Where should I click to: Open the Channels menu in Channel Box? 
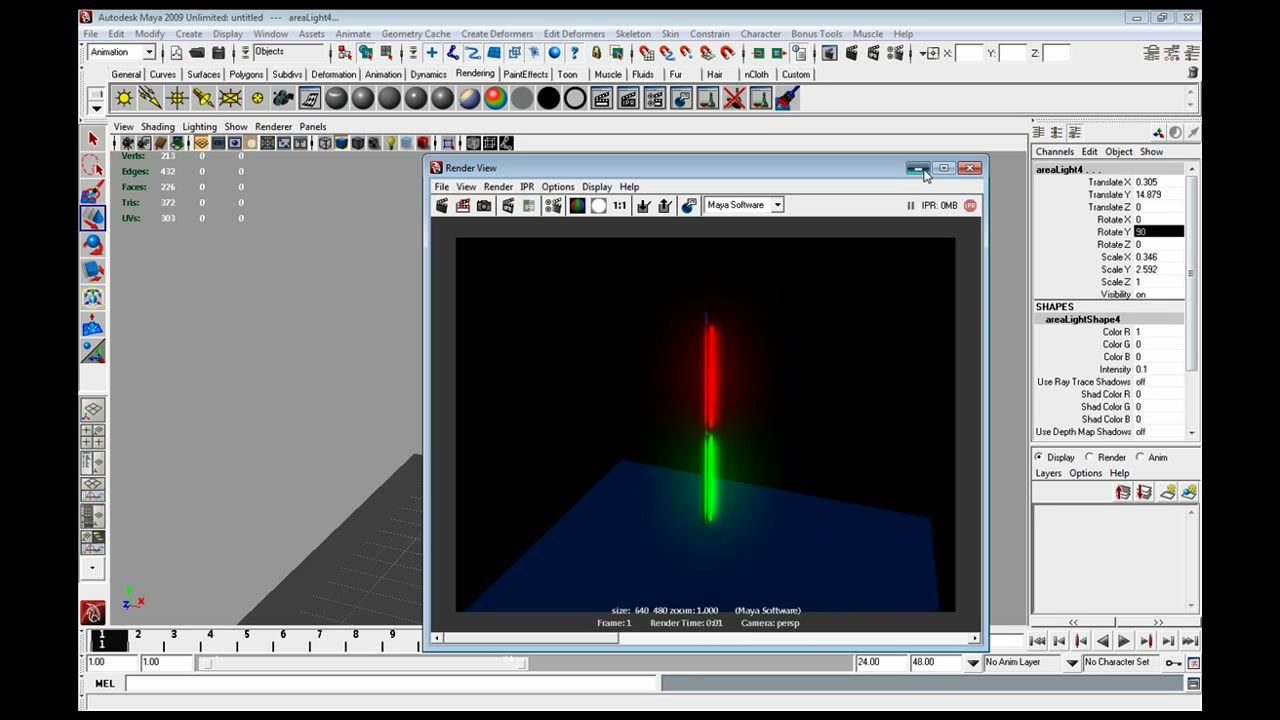(x=1054, y=152)
